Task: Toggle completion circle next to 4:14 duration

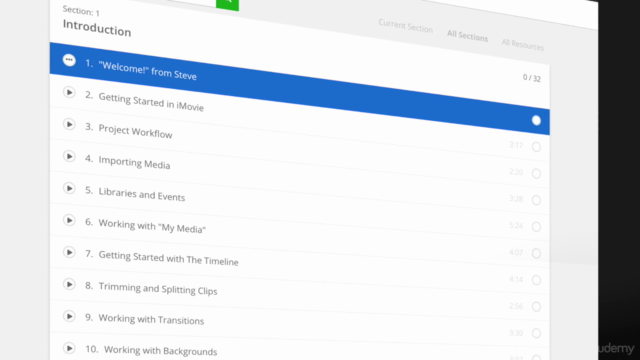Action: tap(536, 280)
